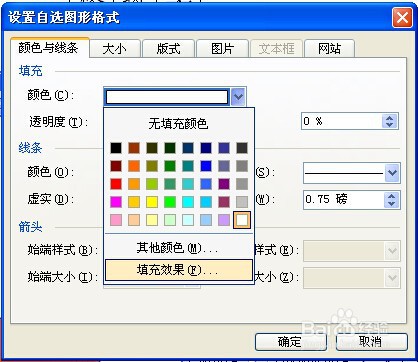Pick the pure blue swatch

(x=206, y=166)
